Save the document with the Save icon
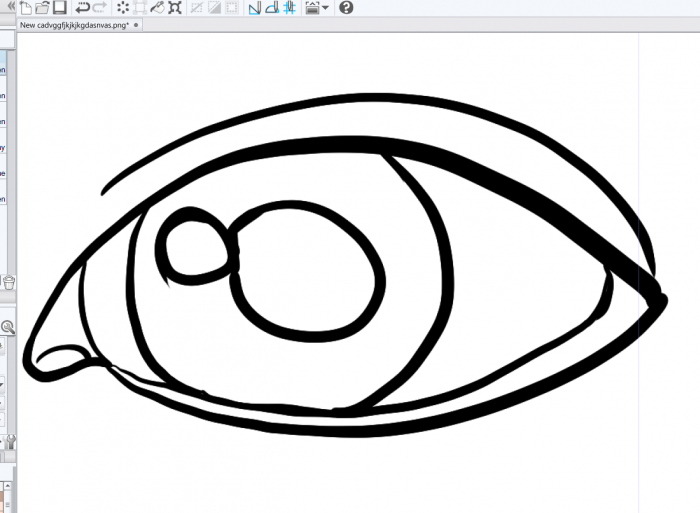 59,8
